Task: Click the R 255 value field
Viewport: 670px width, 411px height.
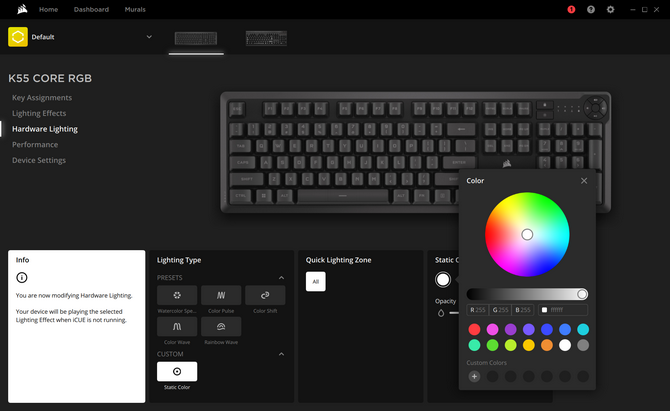Action: 478,310
